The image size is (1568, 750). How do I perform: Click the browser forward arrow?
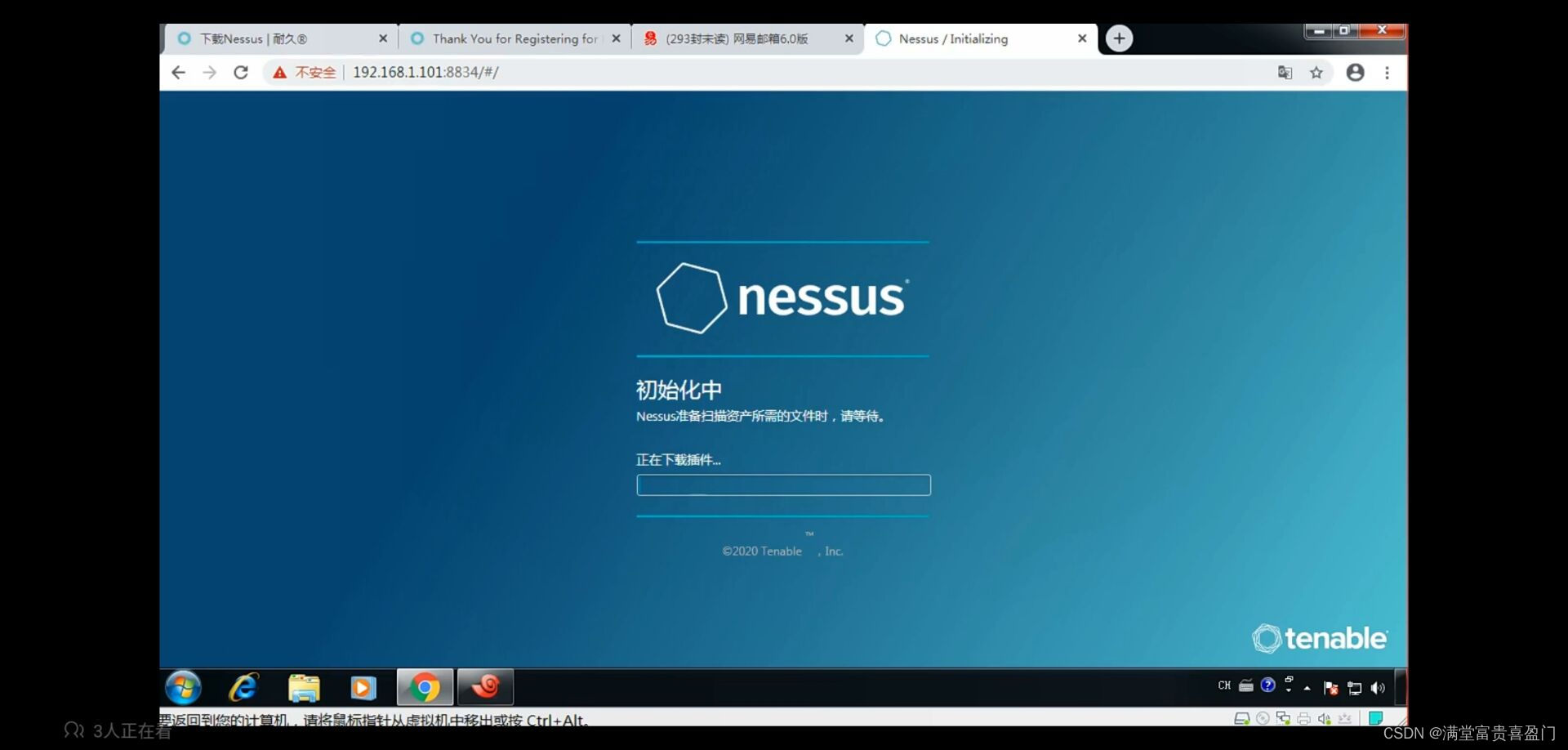pyautogui.click(x=210, y=73)
